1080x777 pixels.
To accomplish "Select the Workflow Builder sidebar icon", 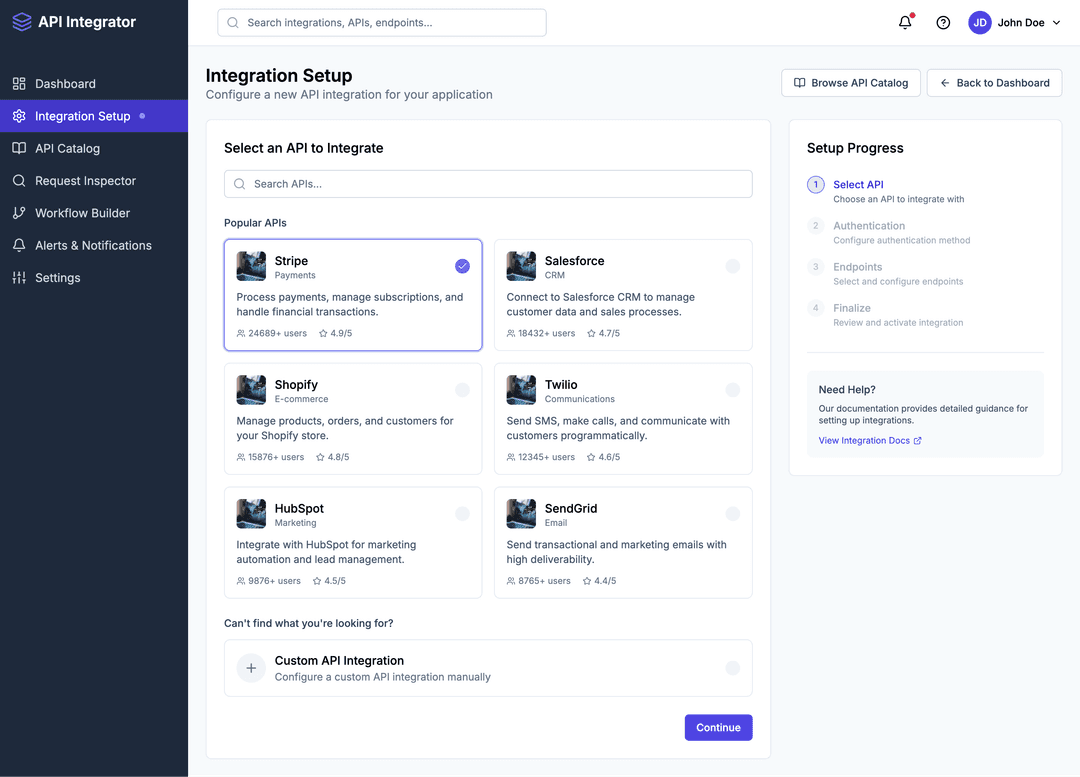I will click(x=22, y=213).
